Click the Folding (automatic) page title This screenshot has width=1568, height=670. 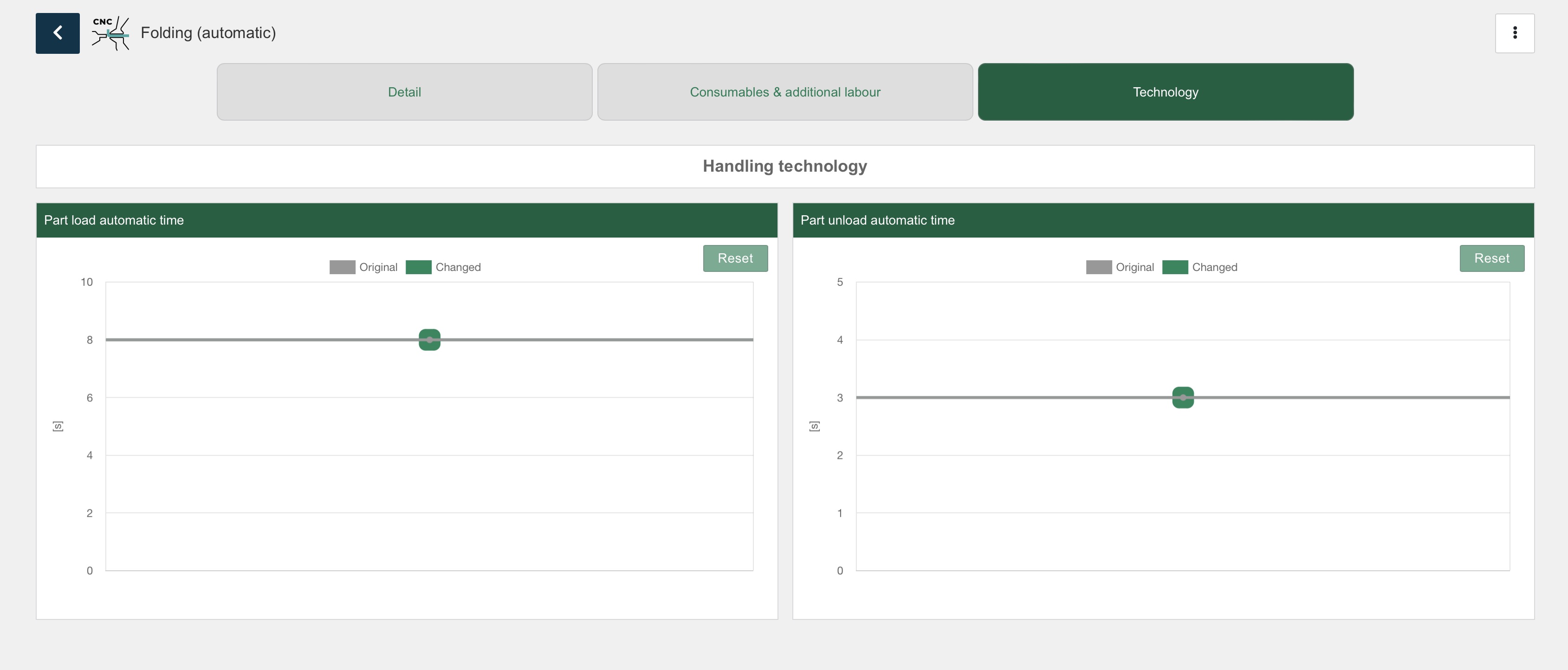pyautogui.click(x=208, y=33)
